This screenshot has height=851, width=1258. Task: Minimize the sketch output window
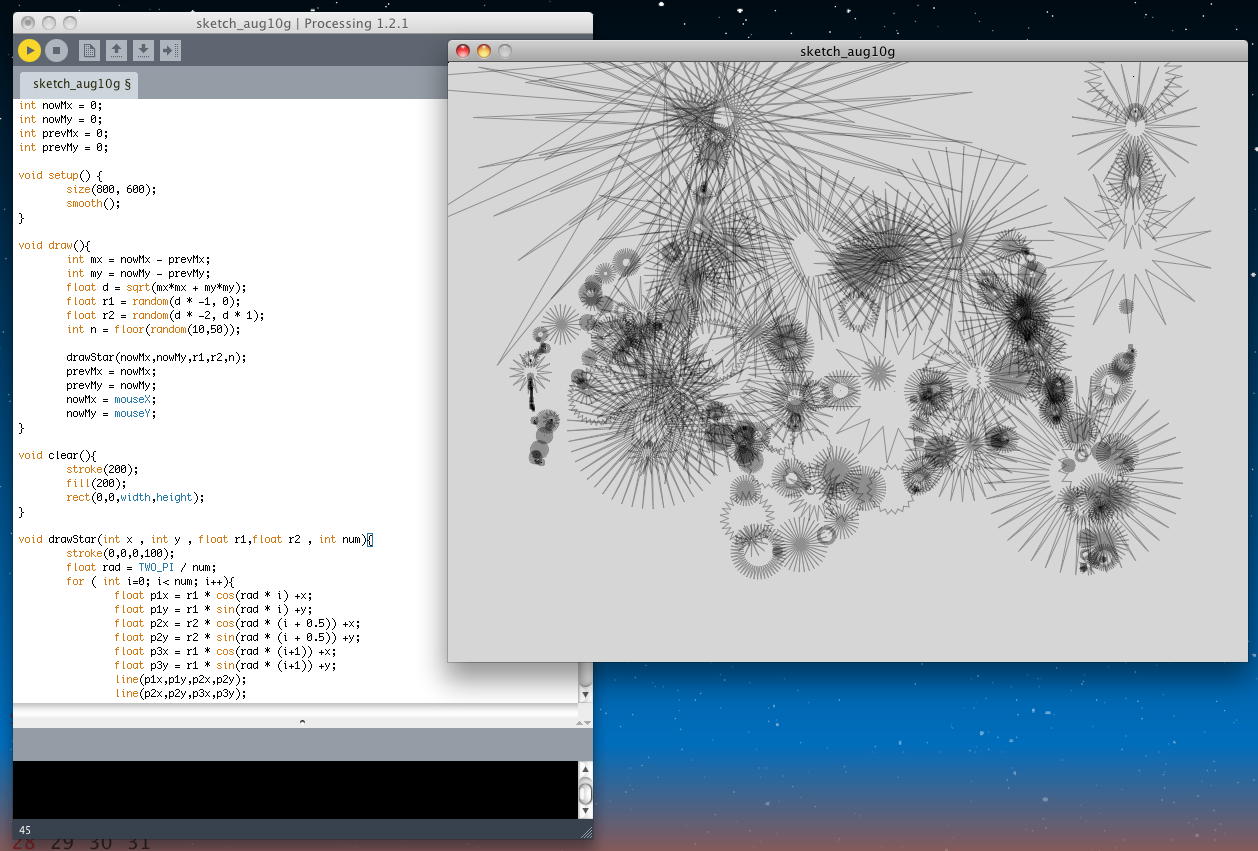pos(483,51)
